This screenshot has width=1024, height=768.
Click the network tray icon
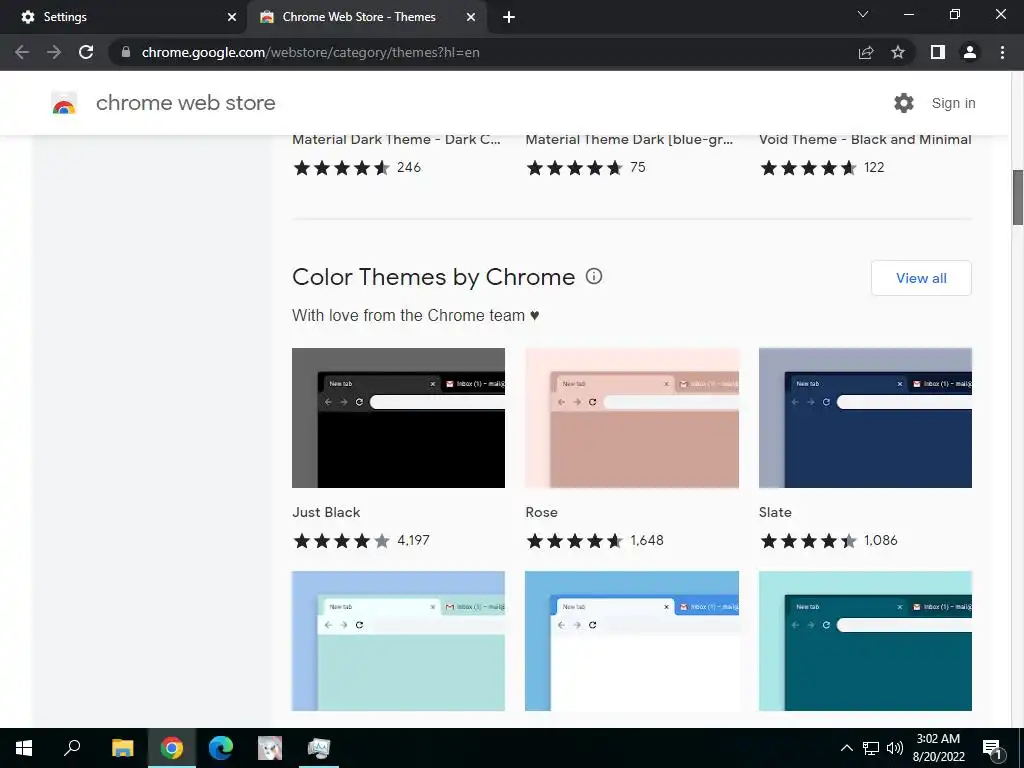pyautogui.click(x=871, y=748)
